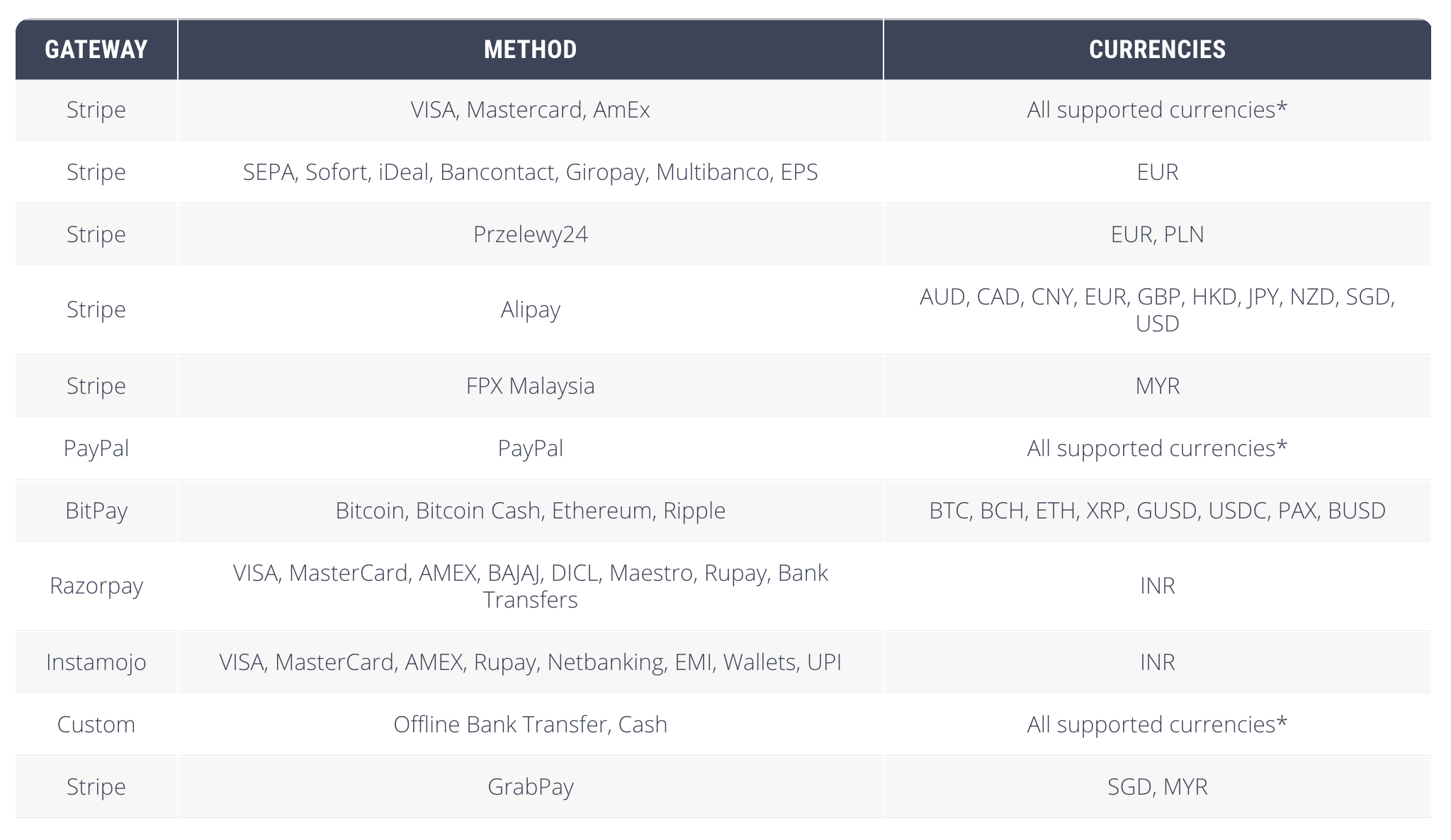Select the VISA, Mastercard, AmEx cell

(531, 110)
